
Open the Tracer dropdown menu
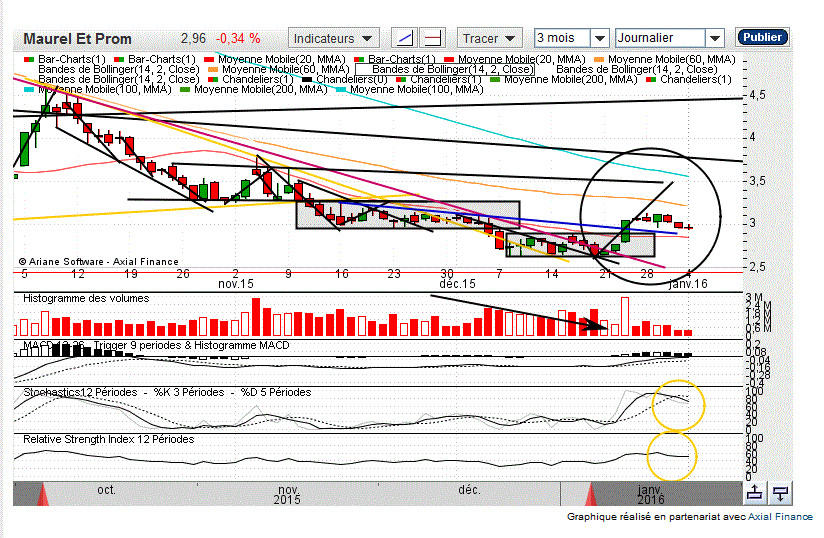tap(489, 38)
